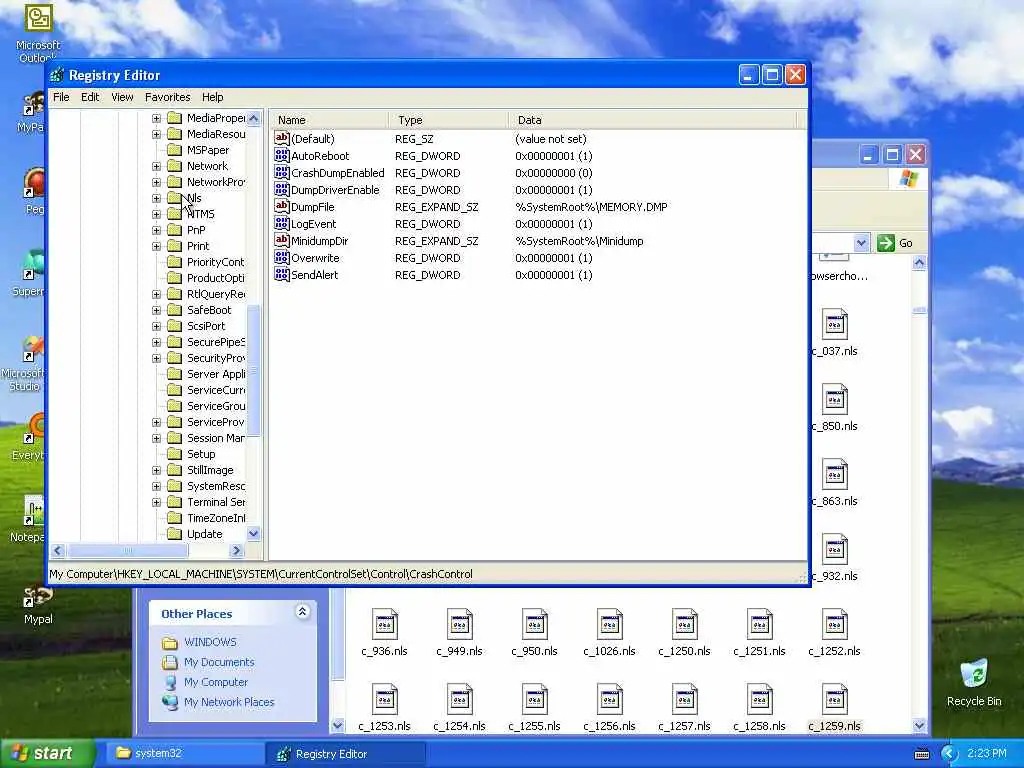Click the %SystemRoot%\MEMORY.DMP data value
Viewport: 1024px width, 768px height.
coord(591,207)
